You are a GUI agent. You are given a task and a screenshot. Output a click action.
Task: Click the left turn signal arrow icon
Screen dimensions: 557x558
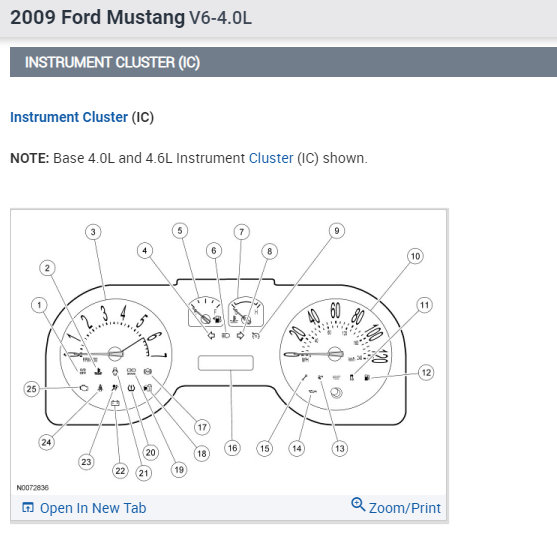pos(211,335)
